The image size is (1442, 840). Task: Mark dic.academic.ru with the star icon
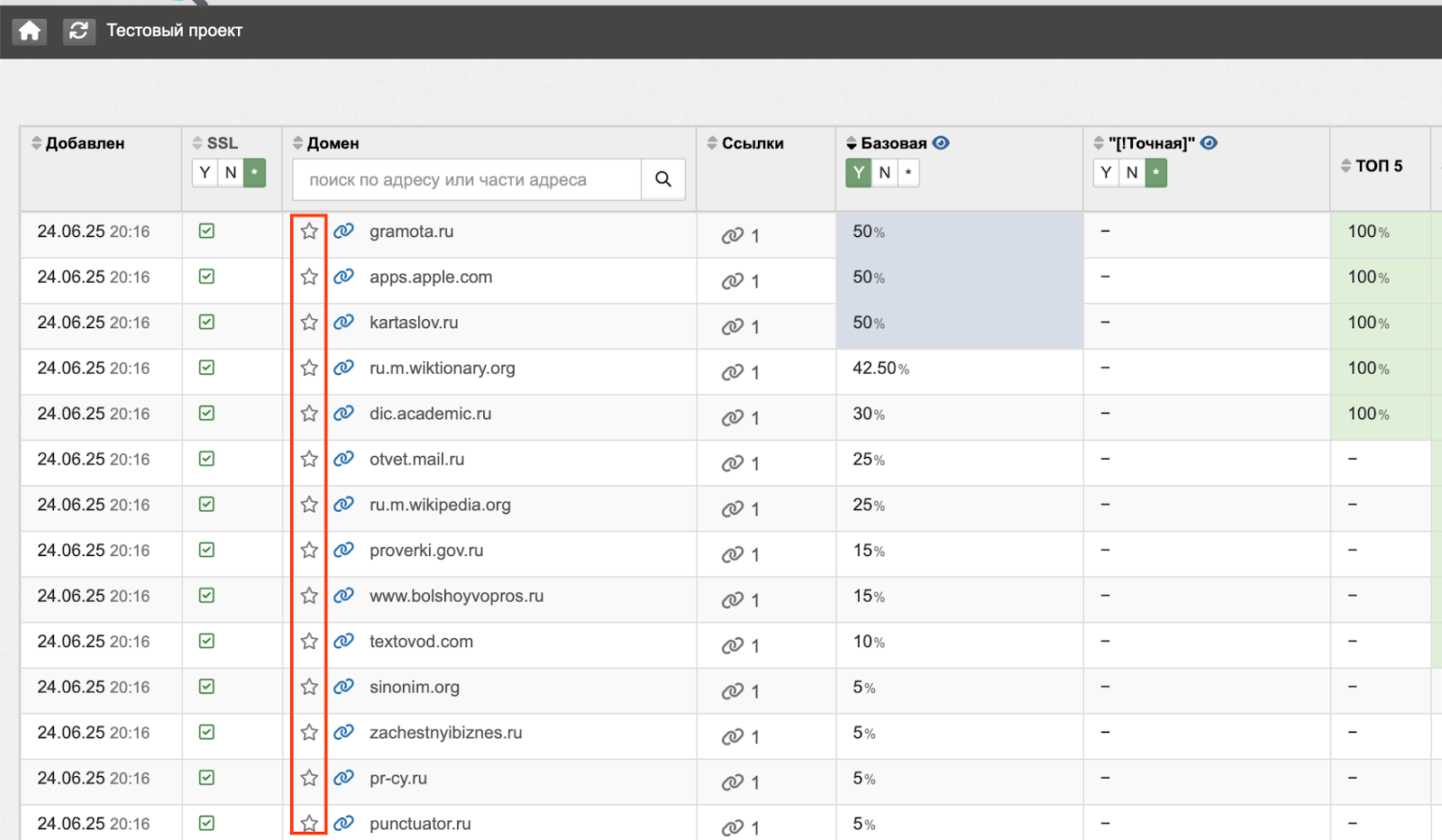(x=309, y=413)
